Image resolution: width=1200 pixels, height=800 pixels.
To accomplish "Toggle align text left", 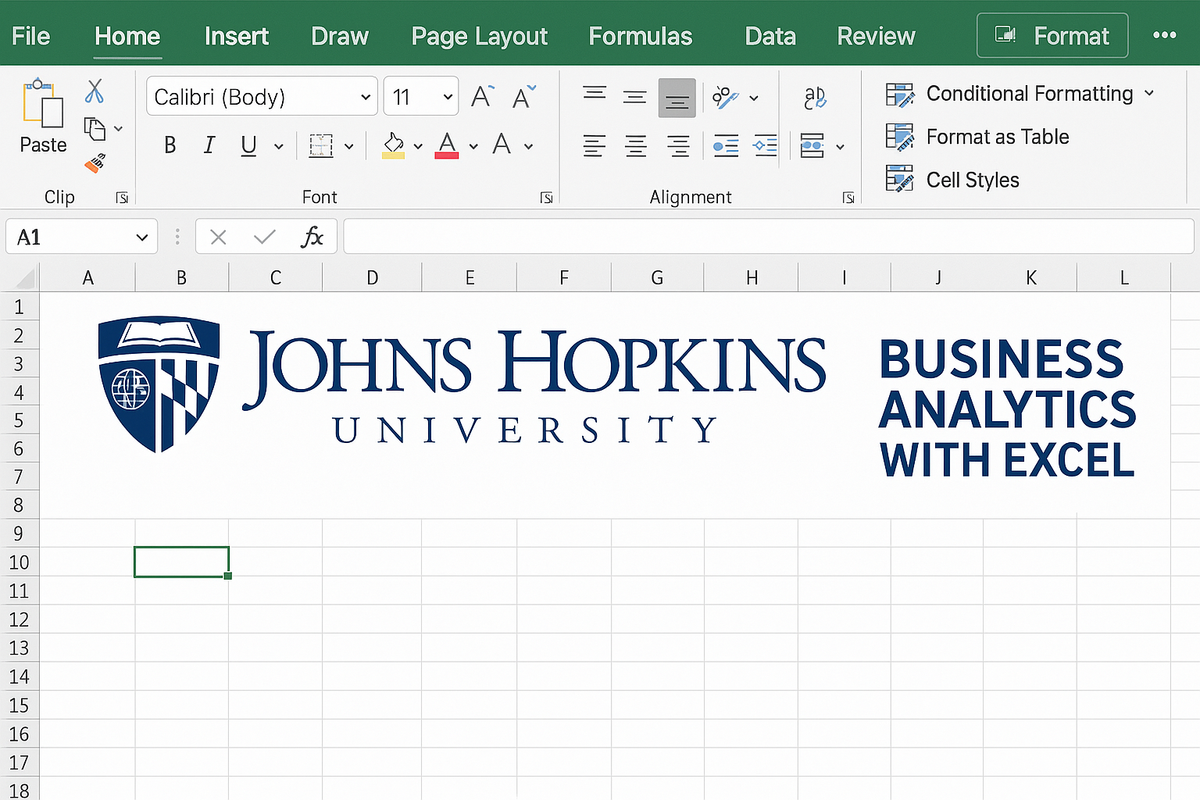I will click(x=595, y=146).
